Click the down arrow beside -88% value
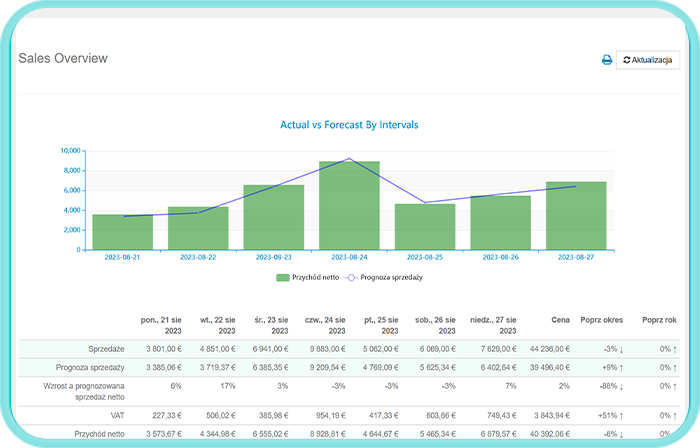Image resolution: width=700 pixels, height=448 pixels. point(621,387)
